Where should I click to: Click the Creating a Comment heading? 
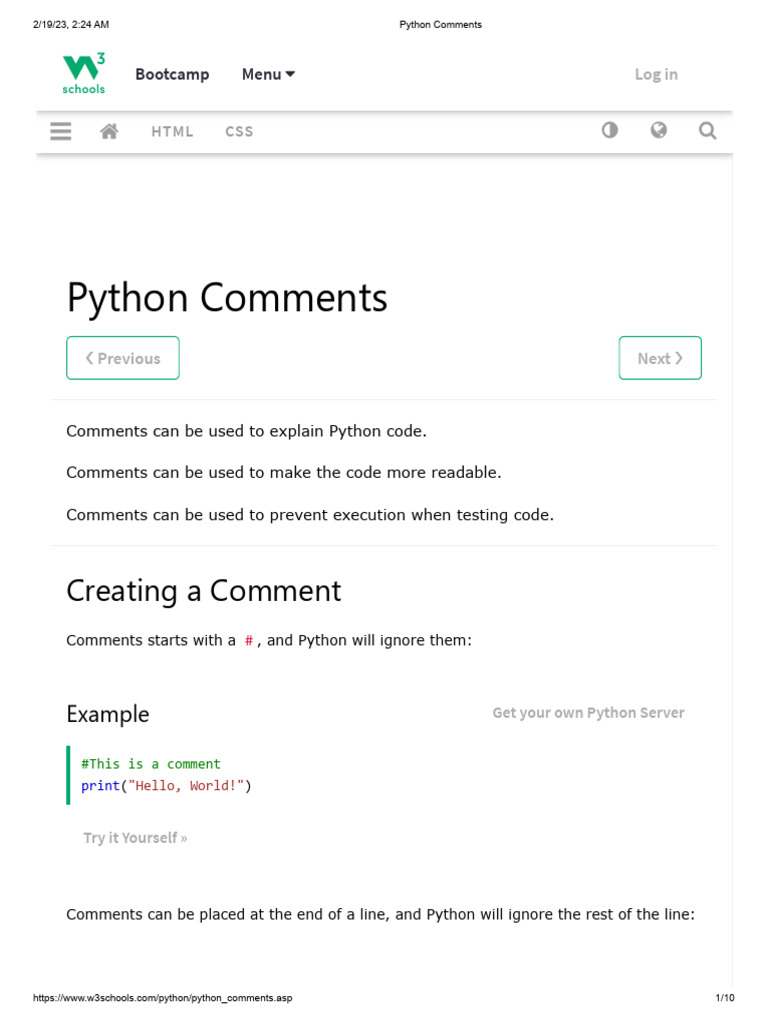point(204,591)
